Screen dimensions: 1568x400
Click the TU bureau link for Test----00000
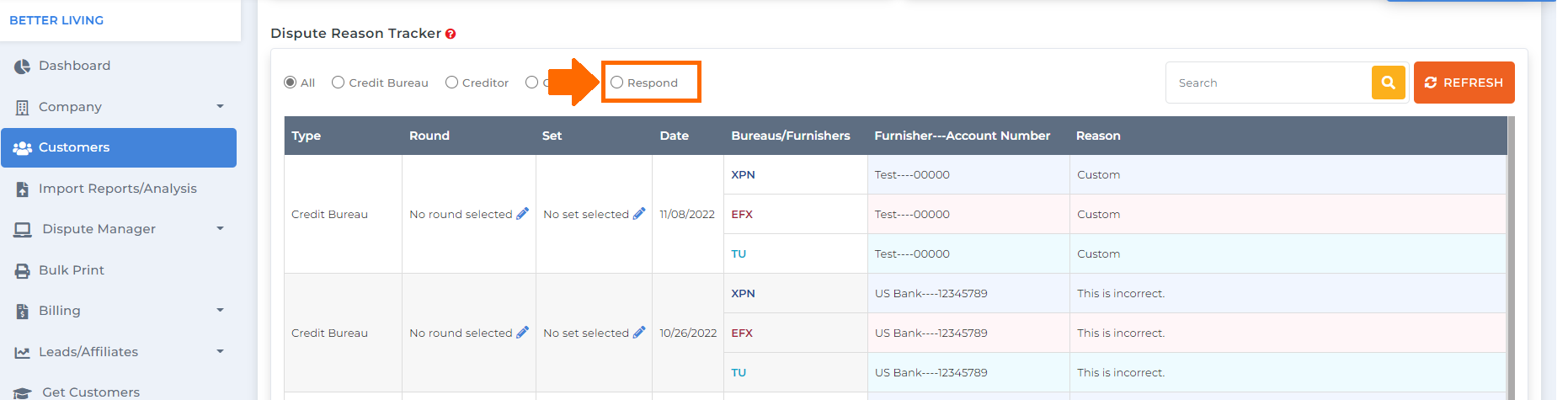click(739, 254)
